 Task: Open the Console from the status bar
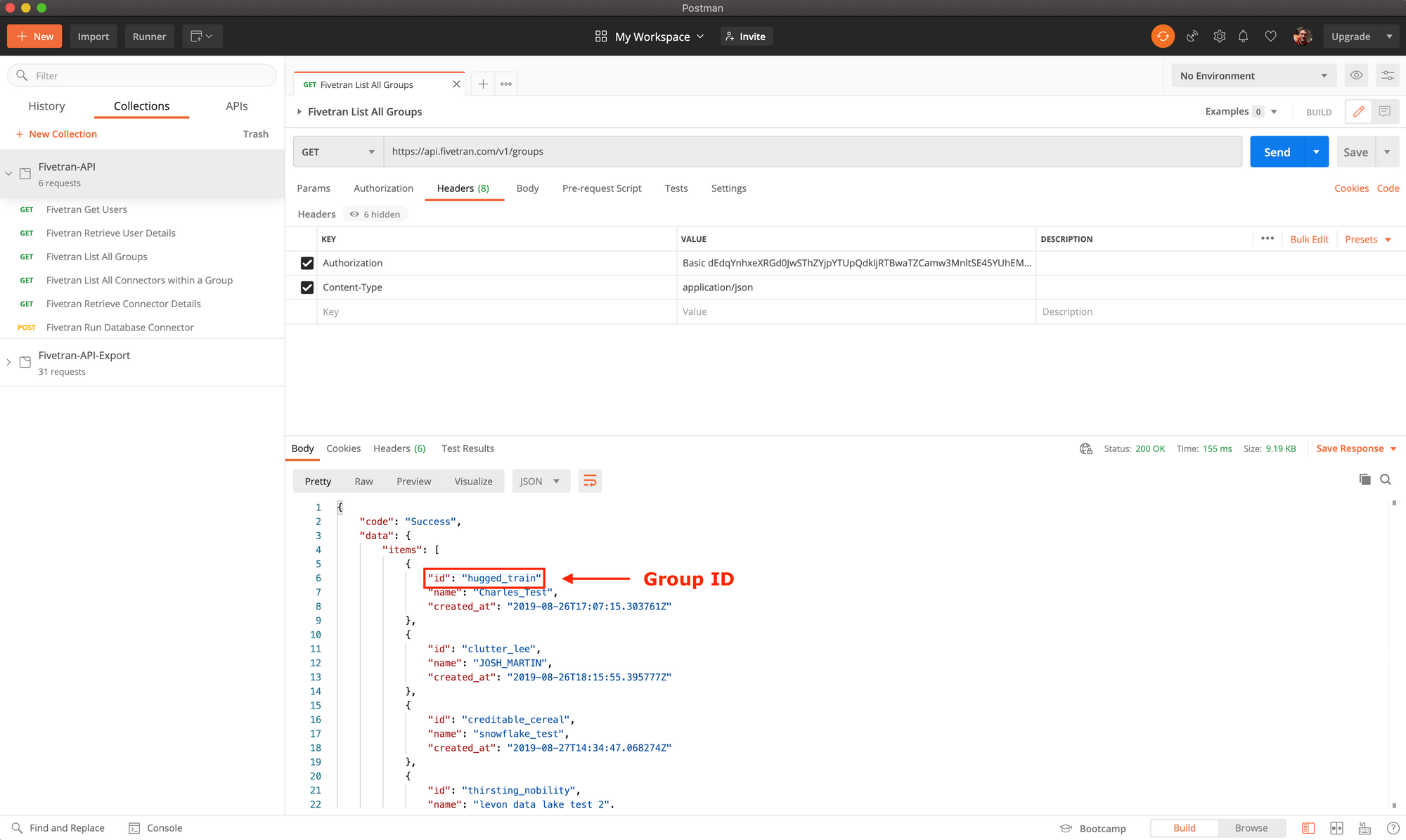[x=155, y=828]
